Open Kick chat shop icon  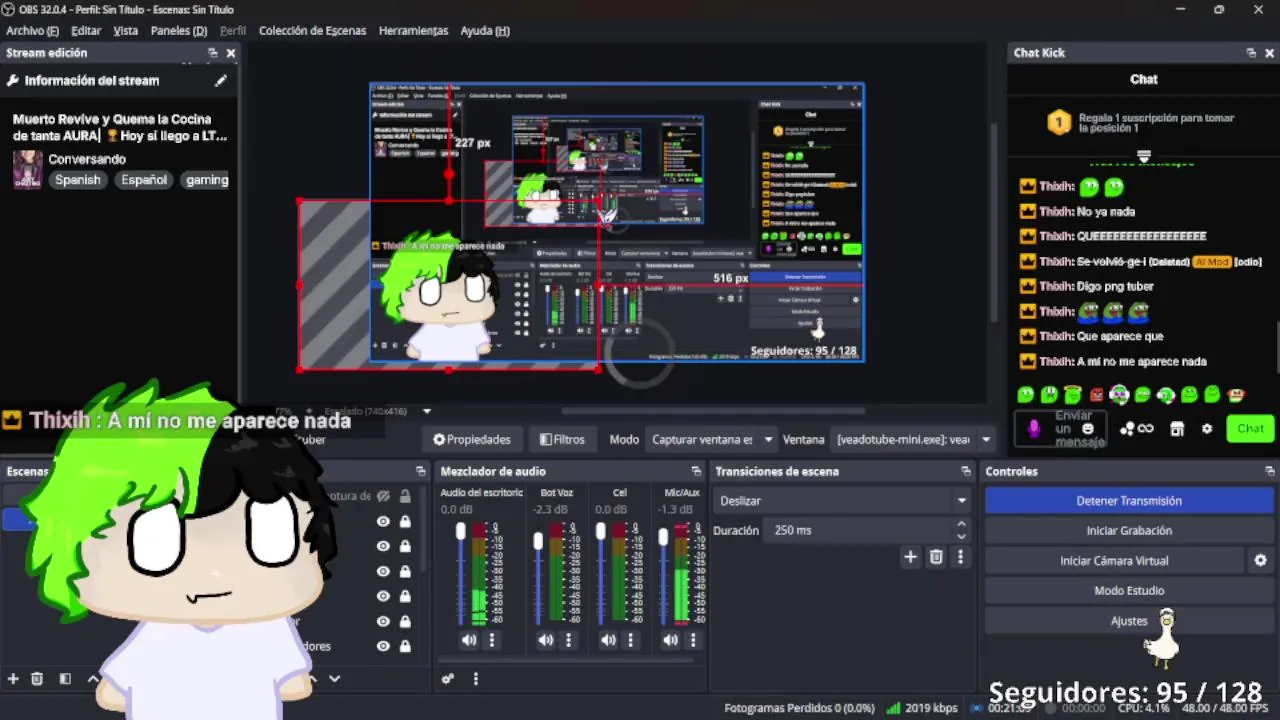(x=1177, y=429)
